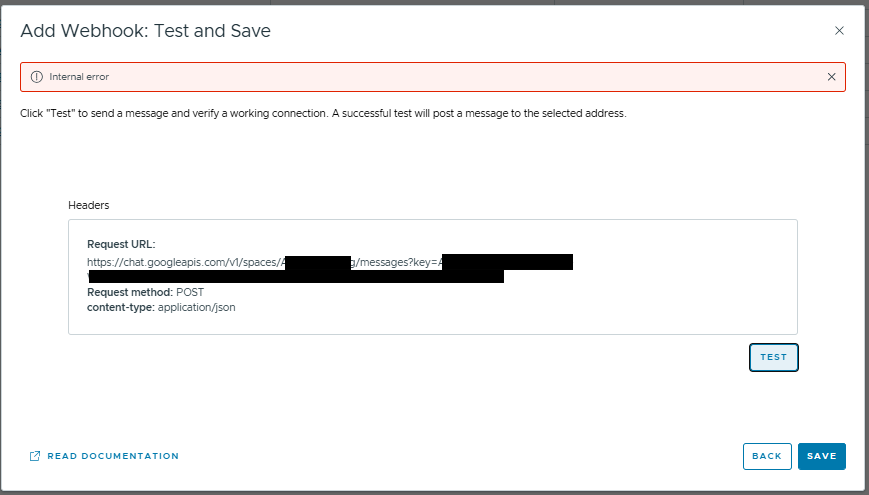The width and height of the screenshot is (869, 495).
Task: Click the BACK button
Action: pyautogui.click(x=767, y=456)
